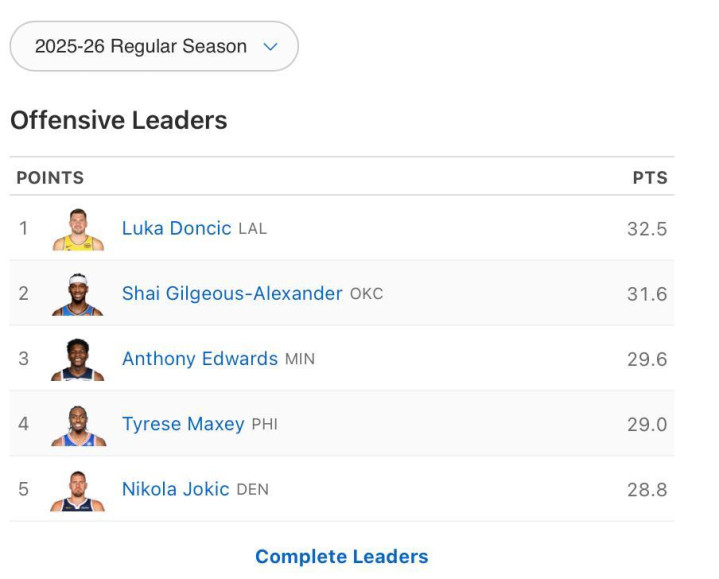Open Tyrese Maxey player link

(183, 424)
